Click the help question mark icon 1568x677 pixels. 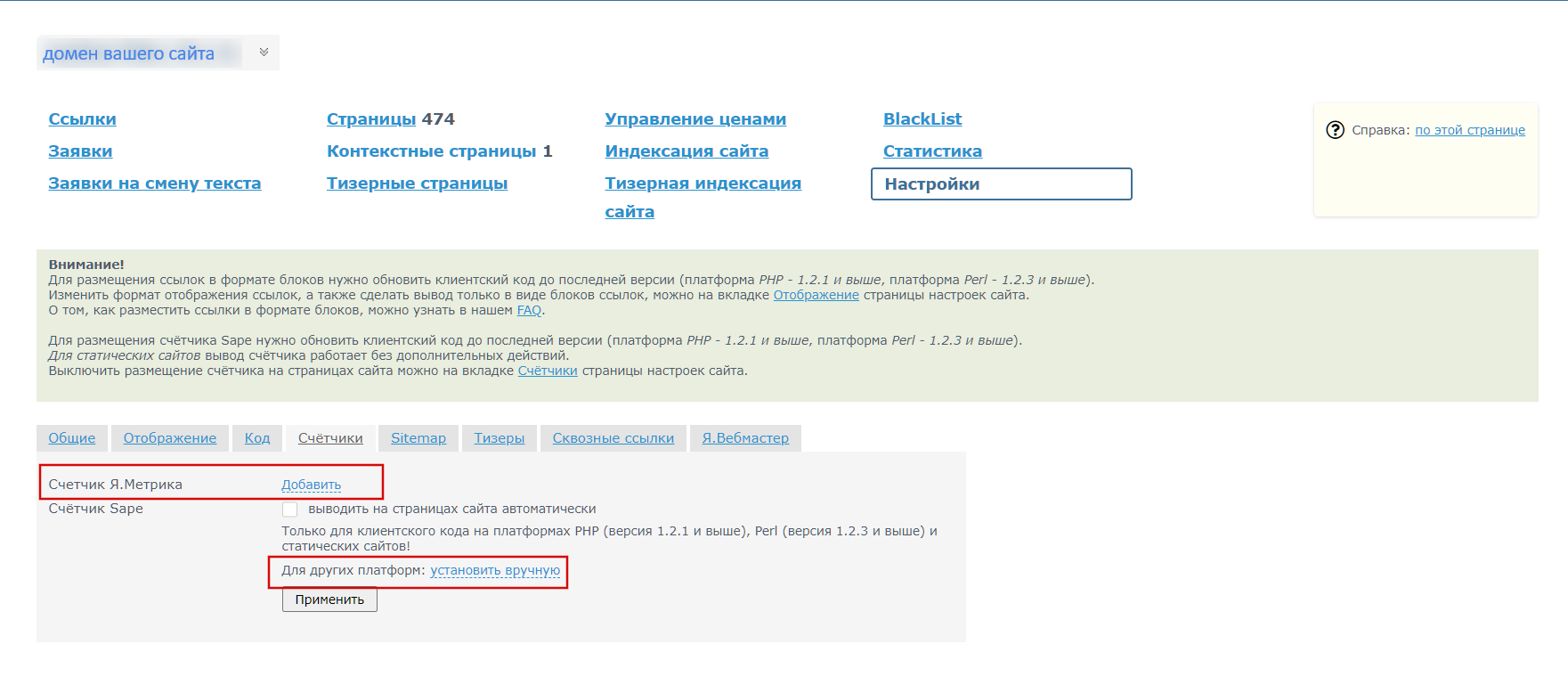pos(1335,130)
